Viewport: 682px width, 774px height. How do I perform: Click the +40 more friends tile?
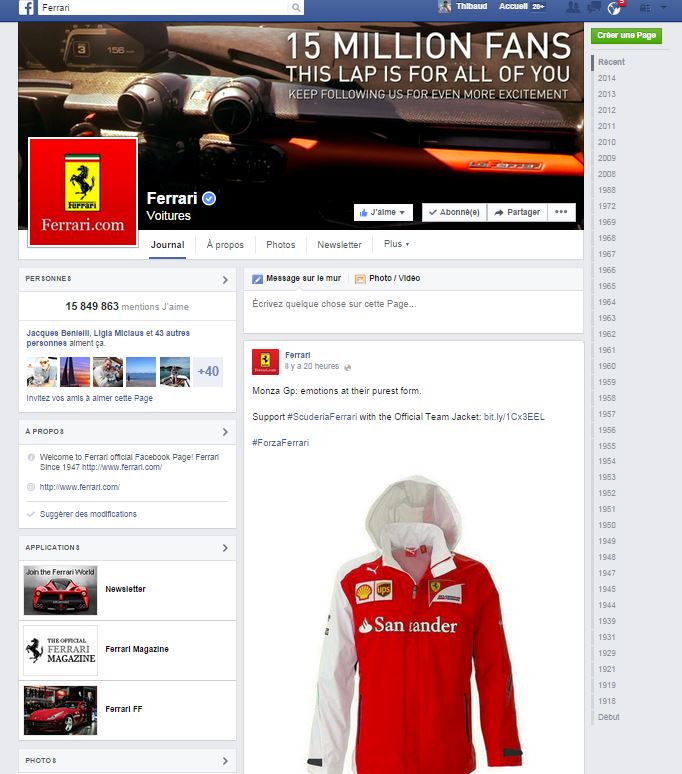pos(208,371)
